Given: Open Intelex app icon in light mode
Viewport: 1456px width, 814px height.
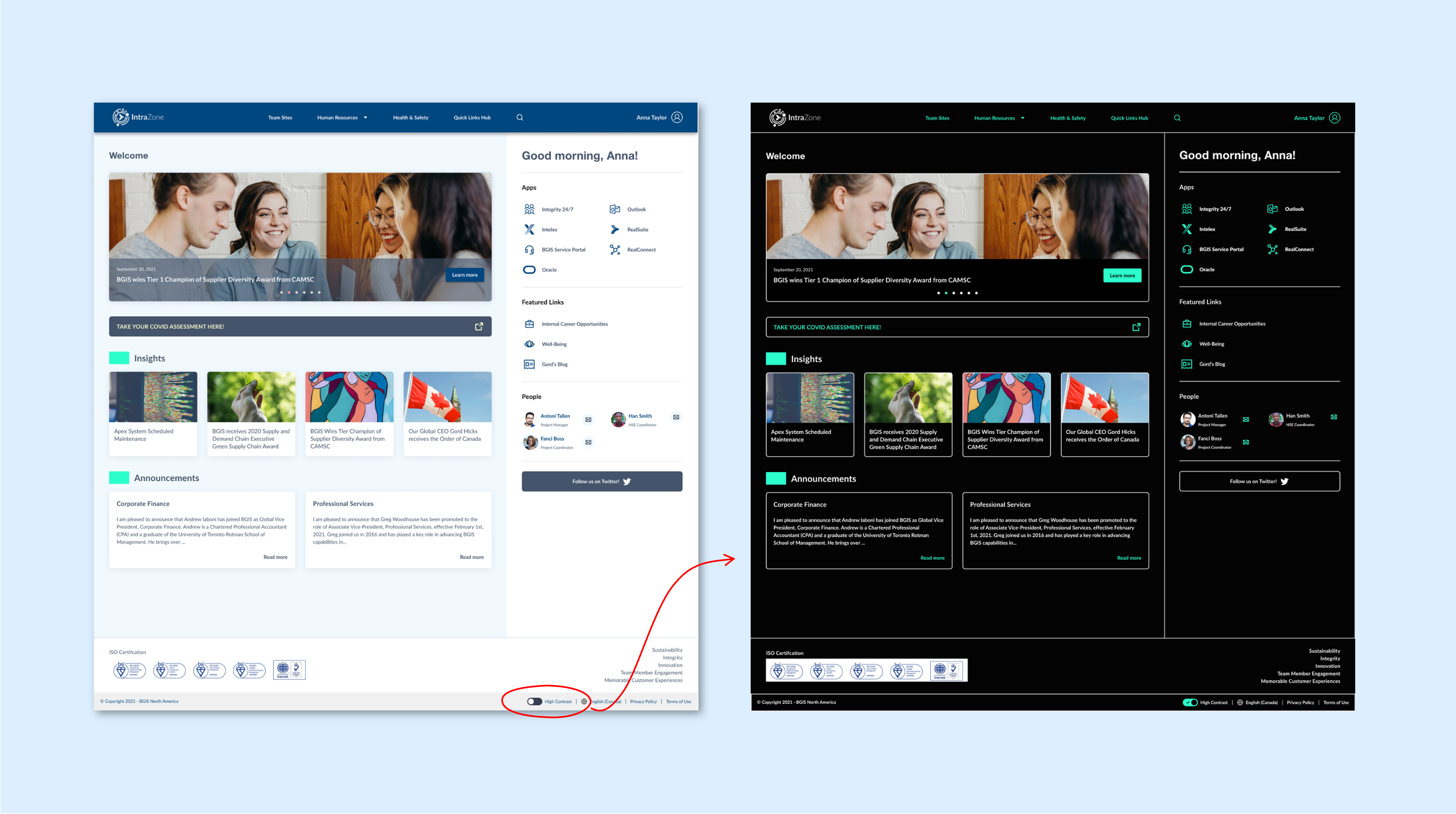Looking at the screenshot, I should tap(529, 230).
